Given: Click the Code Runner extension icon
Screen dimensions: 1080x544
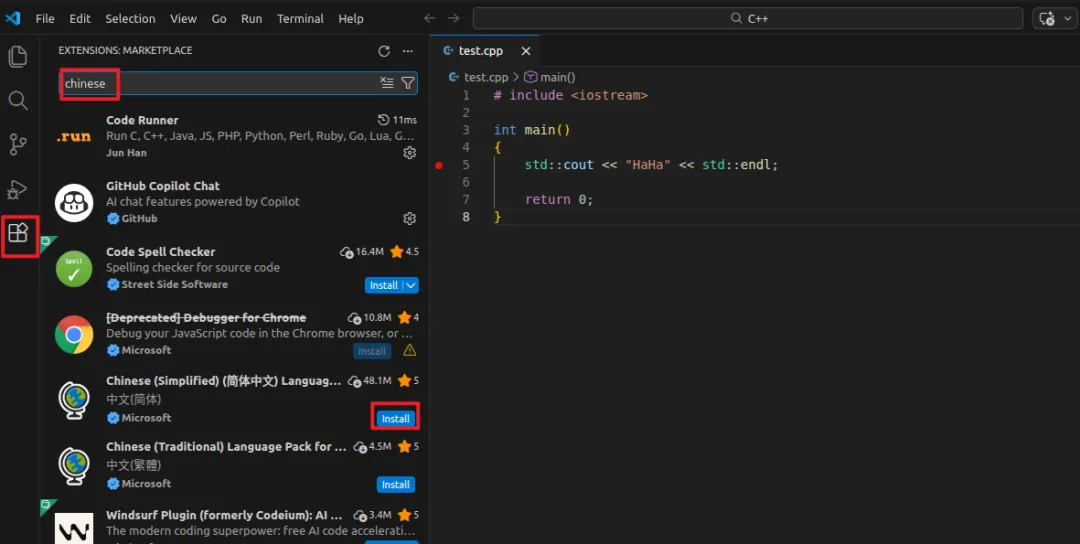Looking at the screenshot, I should click(74, 136).
